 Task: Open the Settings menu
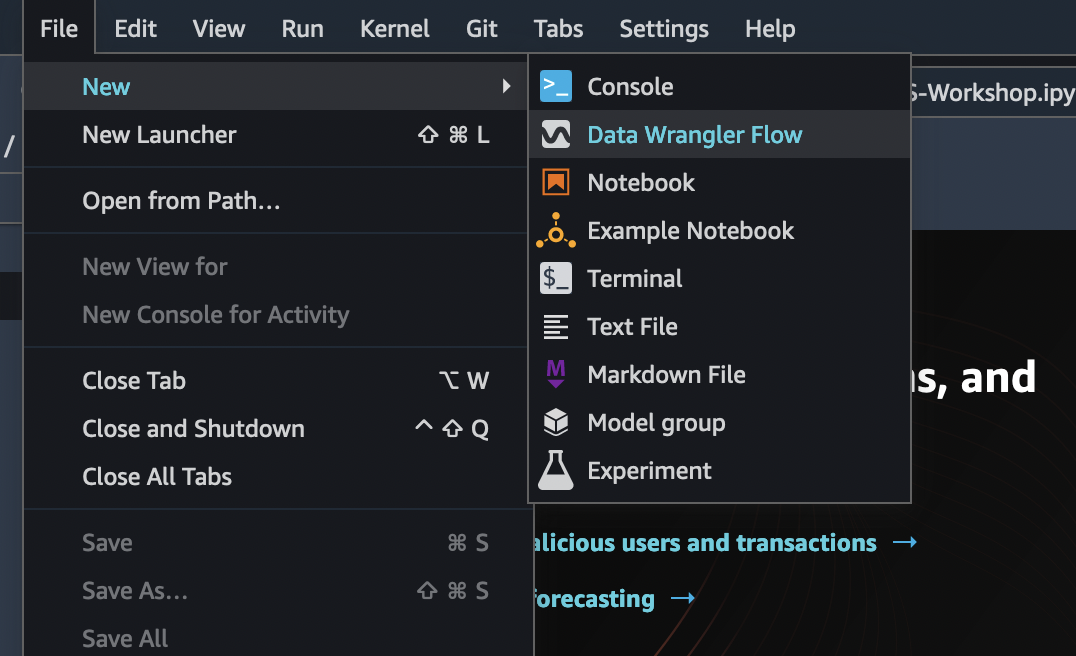click(663, 28)
